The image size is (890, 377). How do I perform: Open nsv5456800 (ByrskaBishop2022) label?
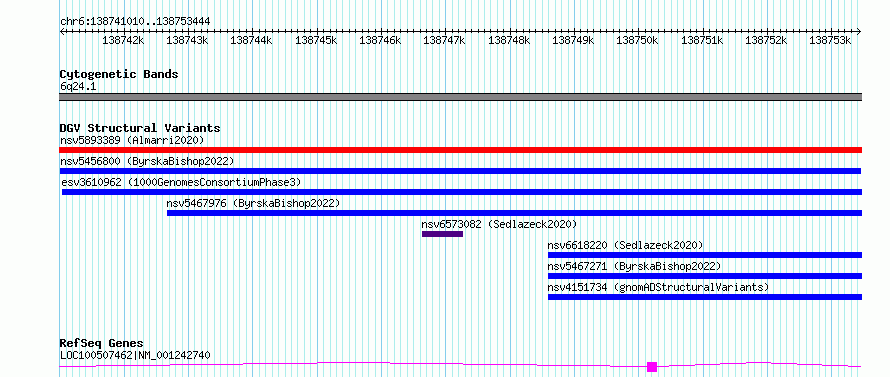pyautogui.click(x=147, y=161)
